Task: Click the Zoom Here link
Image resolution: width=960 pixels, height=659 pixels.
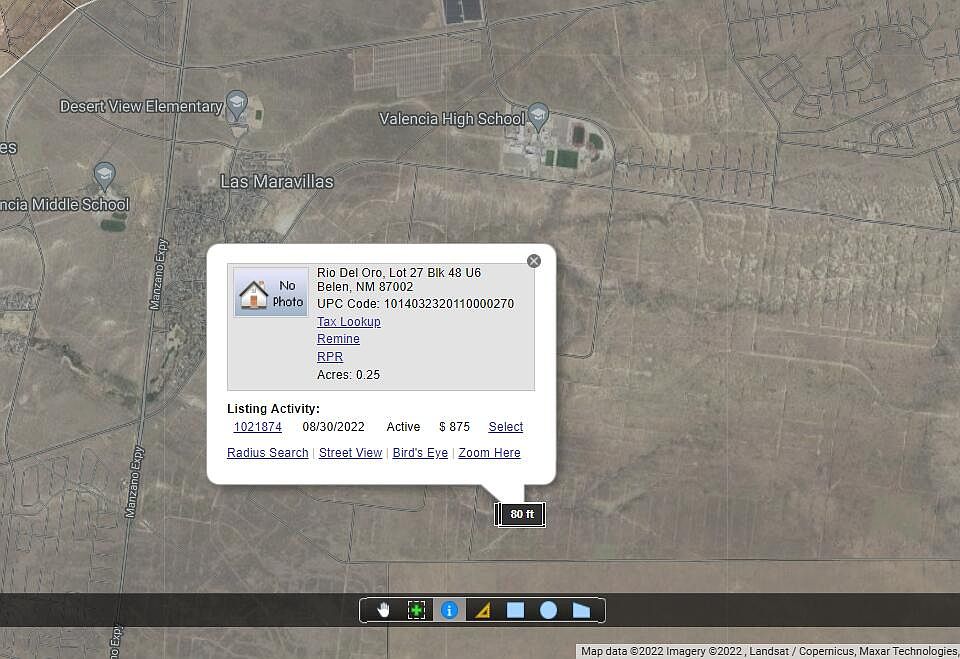Action: tap(489, 453)
